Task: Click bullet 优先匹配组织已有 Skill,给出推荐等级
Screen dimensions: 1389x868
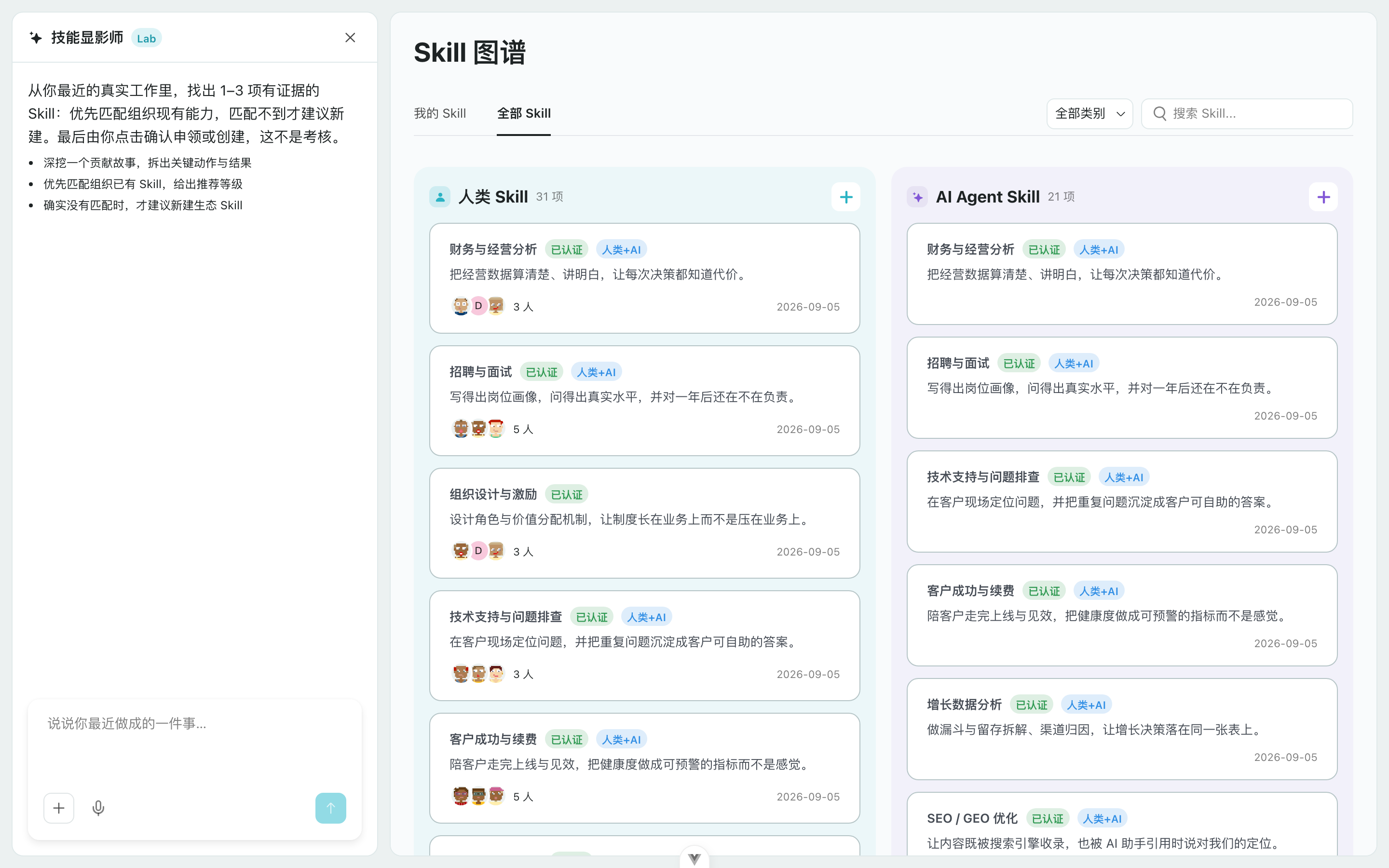Action: click(x=143, y=184)
